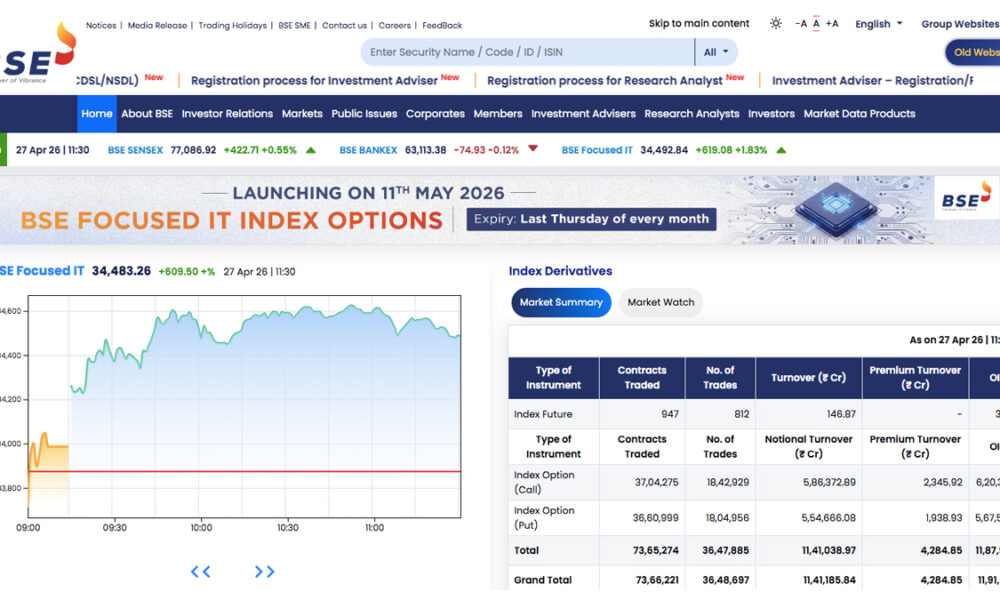1000x600 pixels.
Task: Click the Old Website button
Action: 974,52
